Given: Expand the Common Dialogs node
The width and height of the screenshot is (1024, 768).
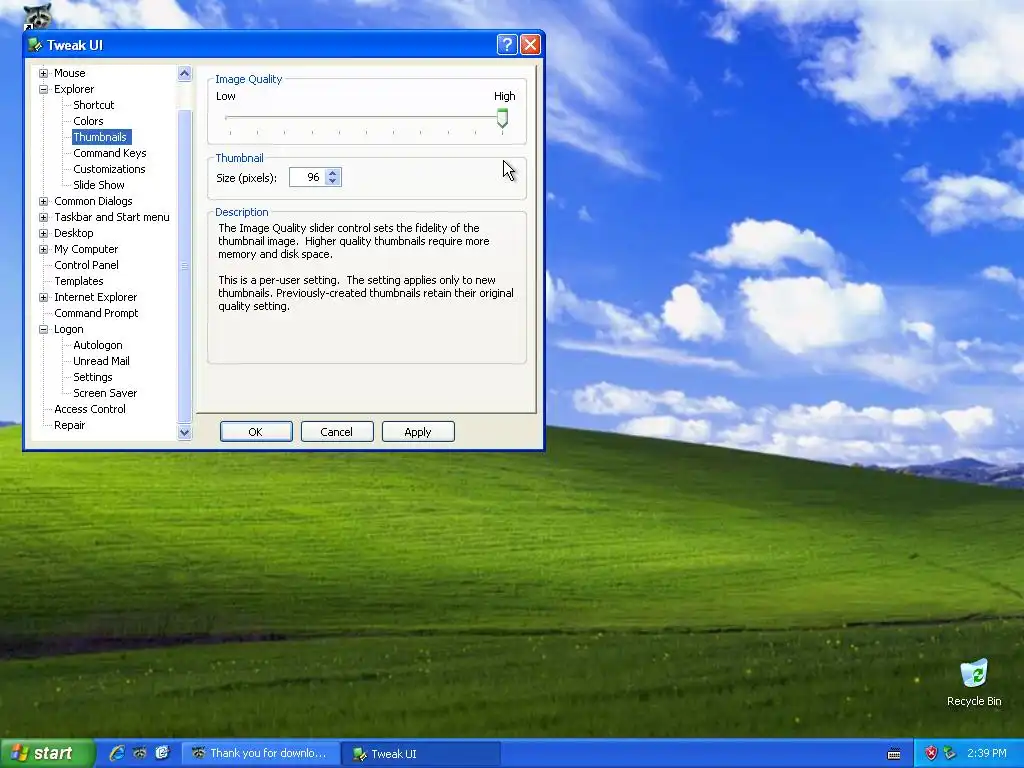Looking at the screenshot, I should [x=44, y=201].
